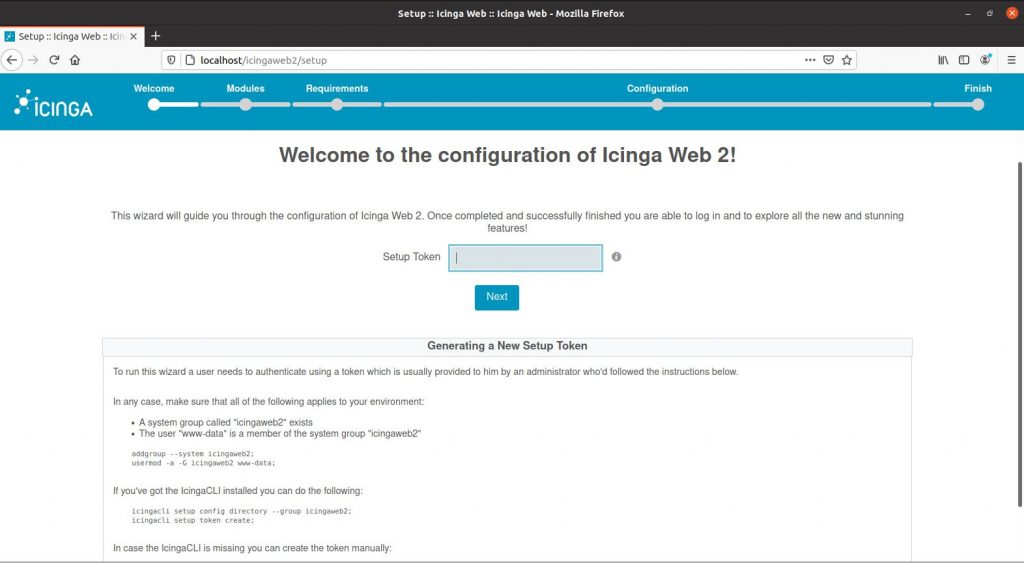Click the 'addgroup --system icingaweb2;' command text
1024x563 pixels.
click(193, 453)
